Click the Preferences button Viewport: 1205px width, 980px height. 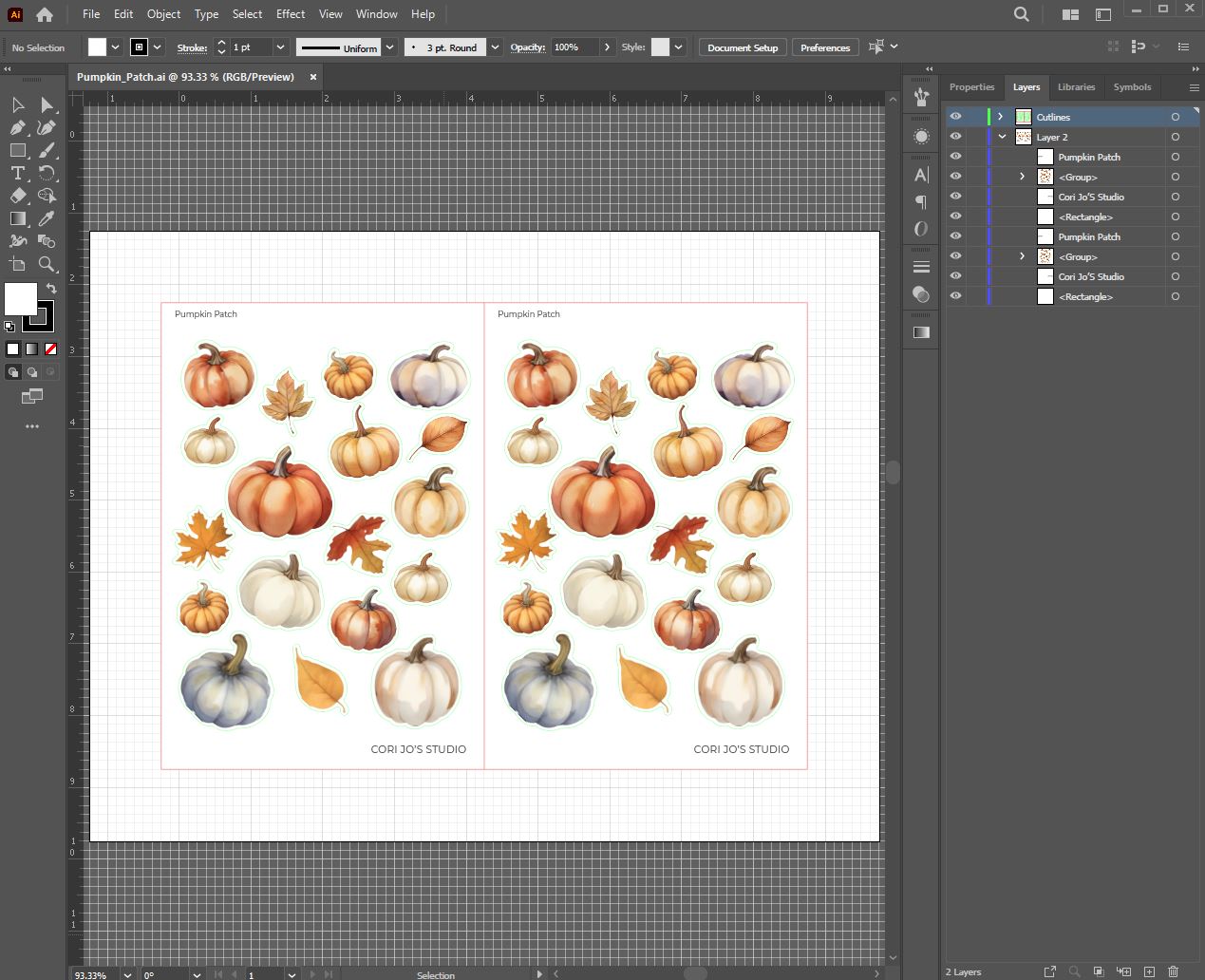tap(825, 47)
